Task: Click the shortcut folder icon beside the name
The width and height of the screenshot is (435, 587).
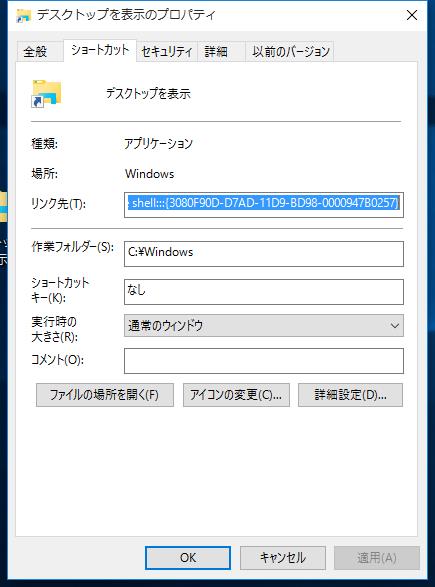Action: [46, 93]
